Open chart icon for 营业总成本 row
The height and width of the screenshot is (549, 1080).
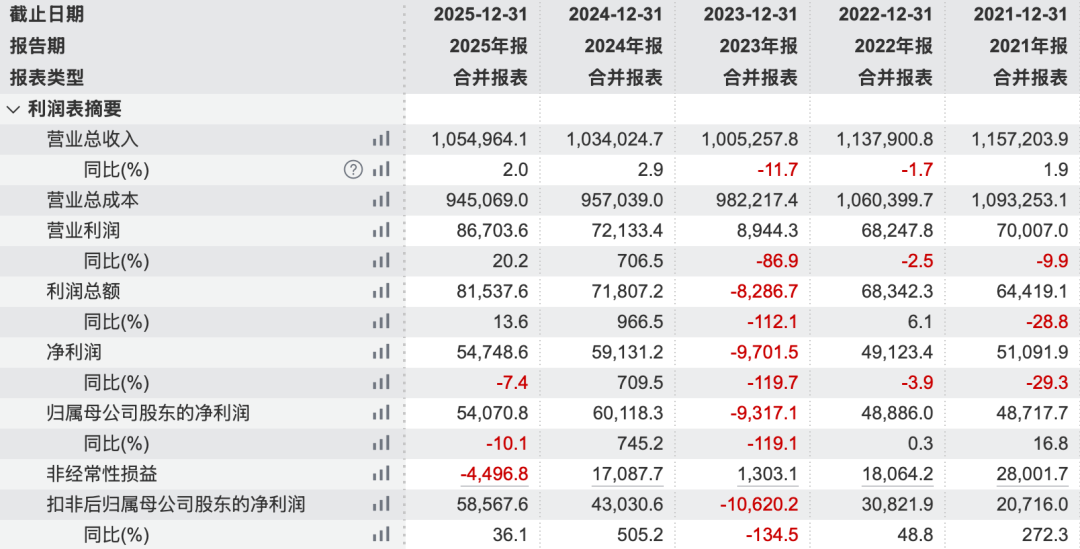point(381,200)
